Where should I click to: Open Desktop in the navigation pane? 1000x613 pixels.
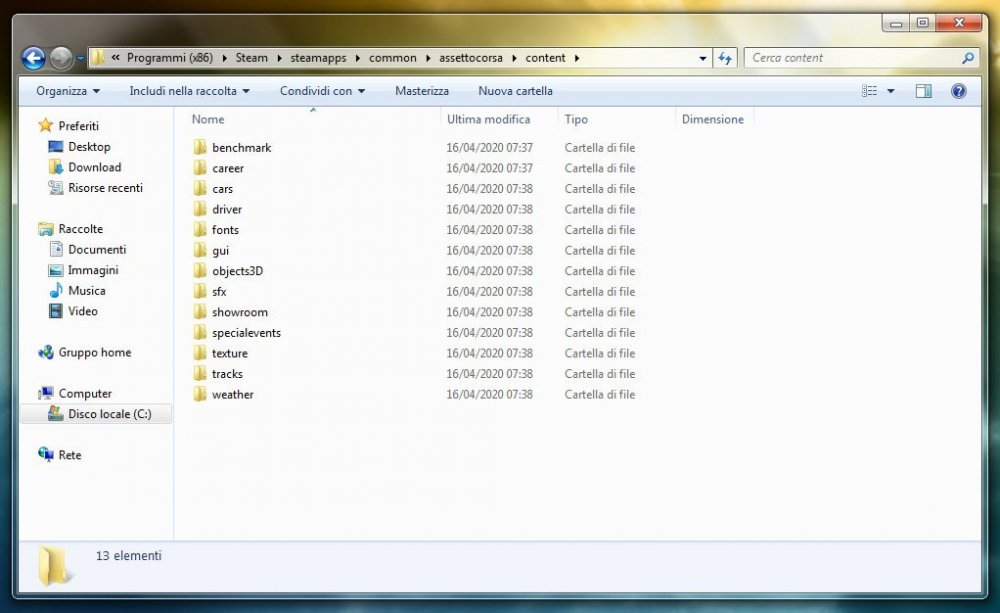point(80,147)
